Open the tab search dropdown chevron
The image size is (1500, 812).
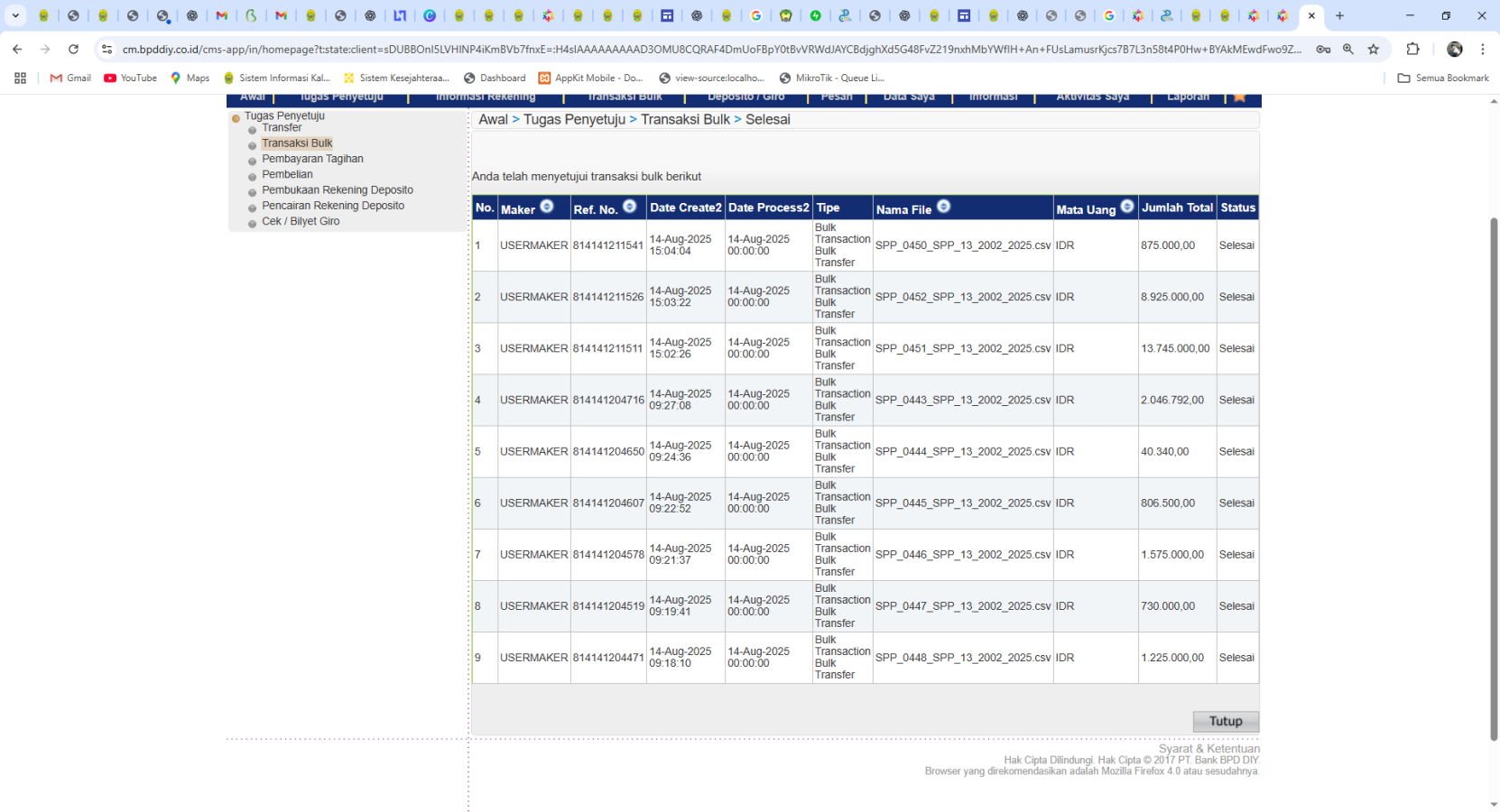(x=15, y=15)
